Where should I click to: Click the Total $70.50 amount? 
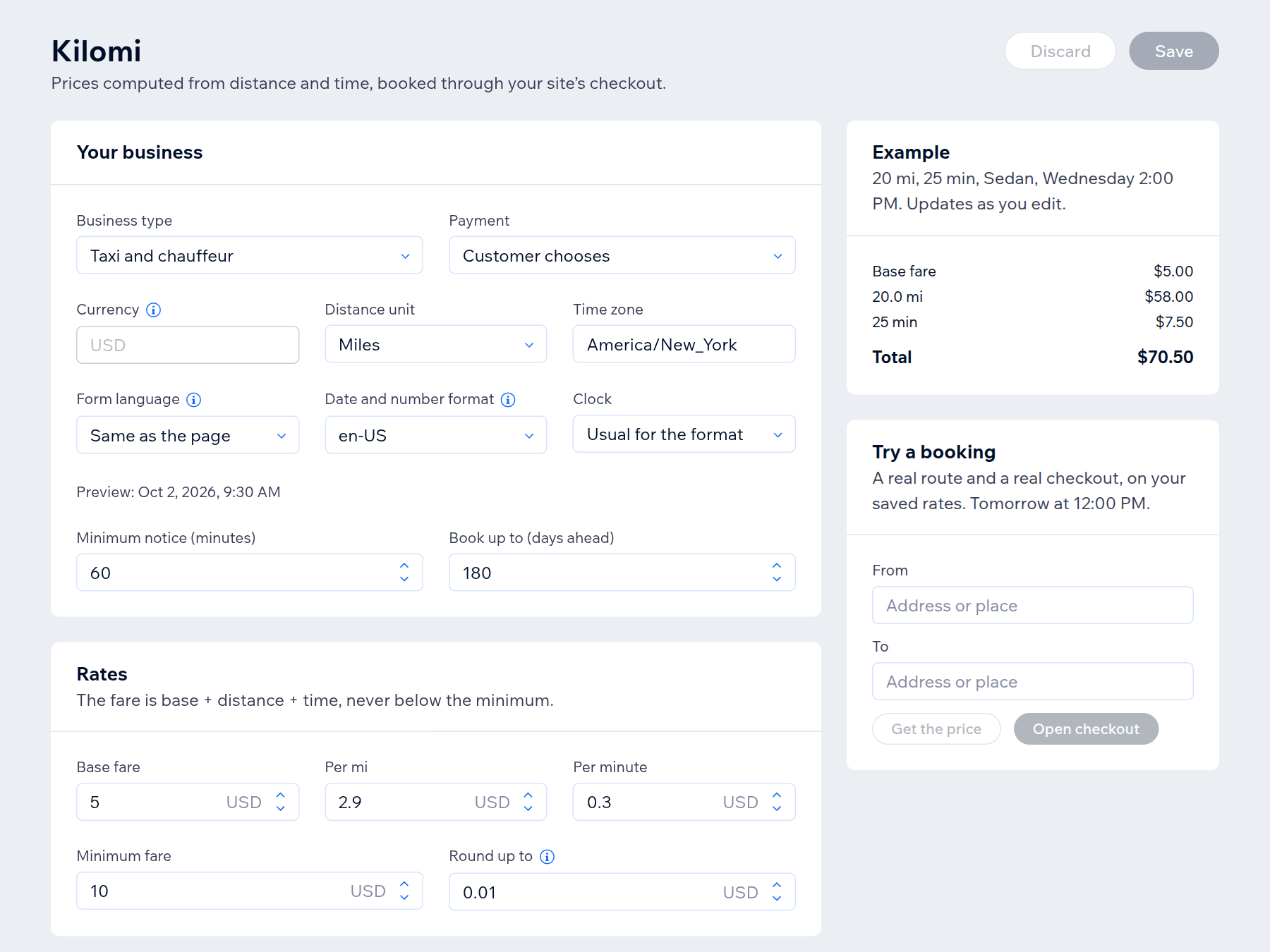pyautogui.click(x=1165, y=357)
